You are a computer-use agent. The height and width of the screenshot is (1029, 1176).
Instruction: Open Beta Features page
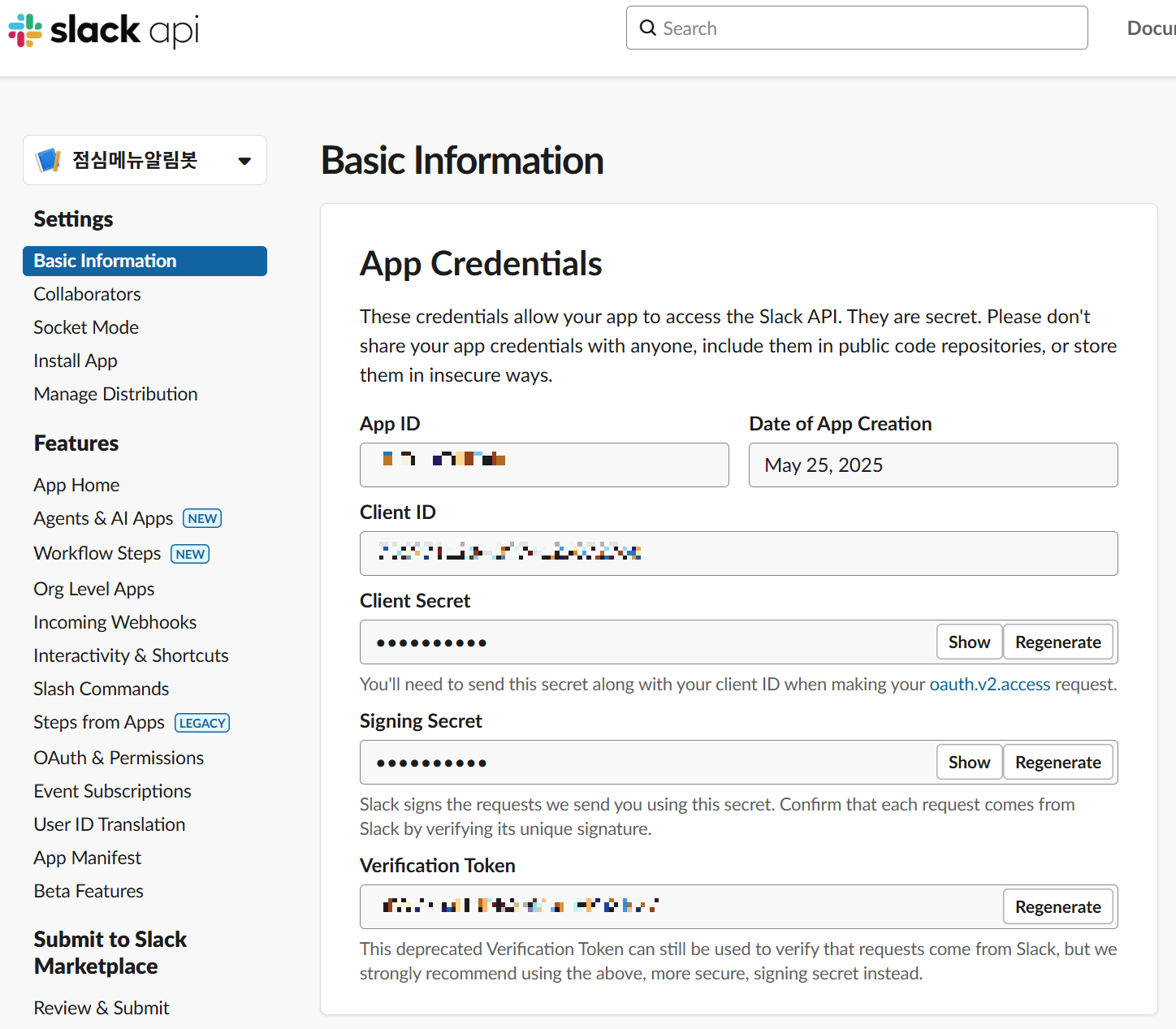click(89, 891)
